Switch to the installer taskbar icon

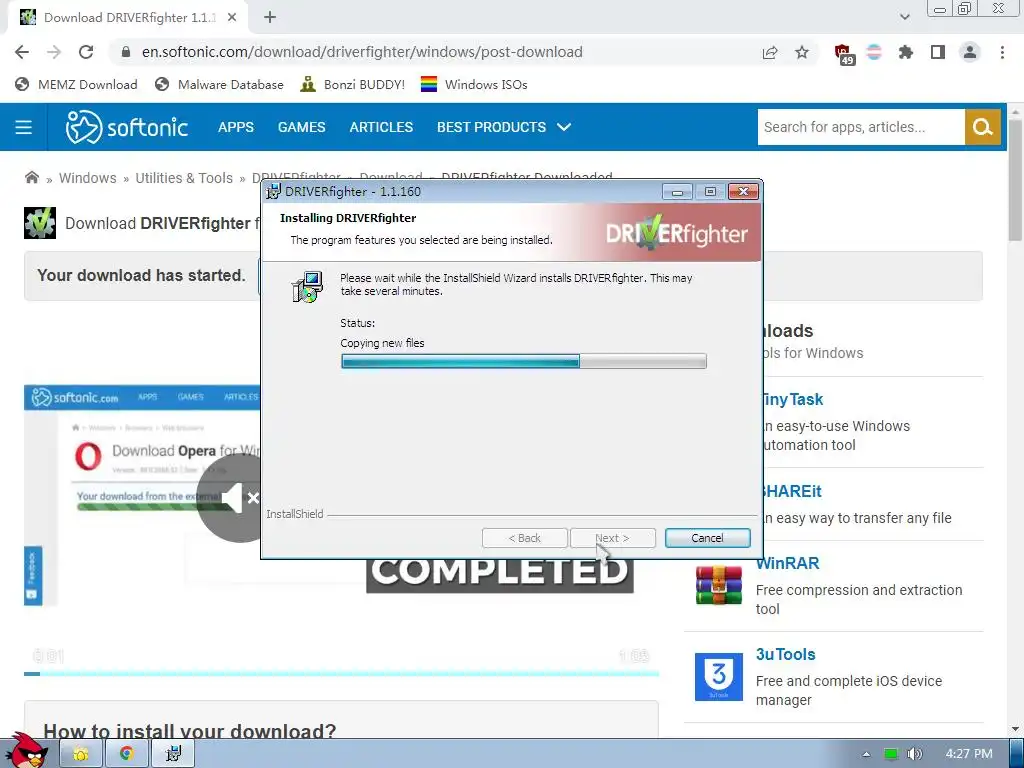coord(173,754)
